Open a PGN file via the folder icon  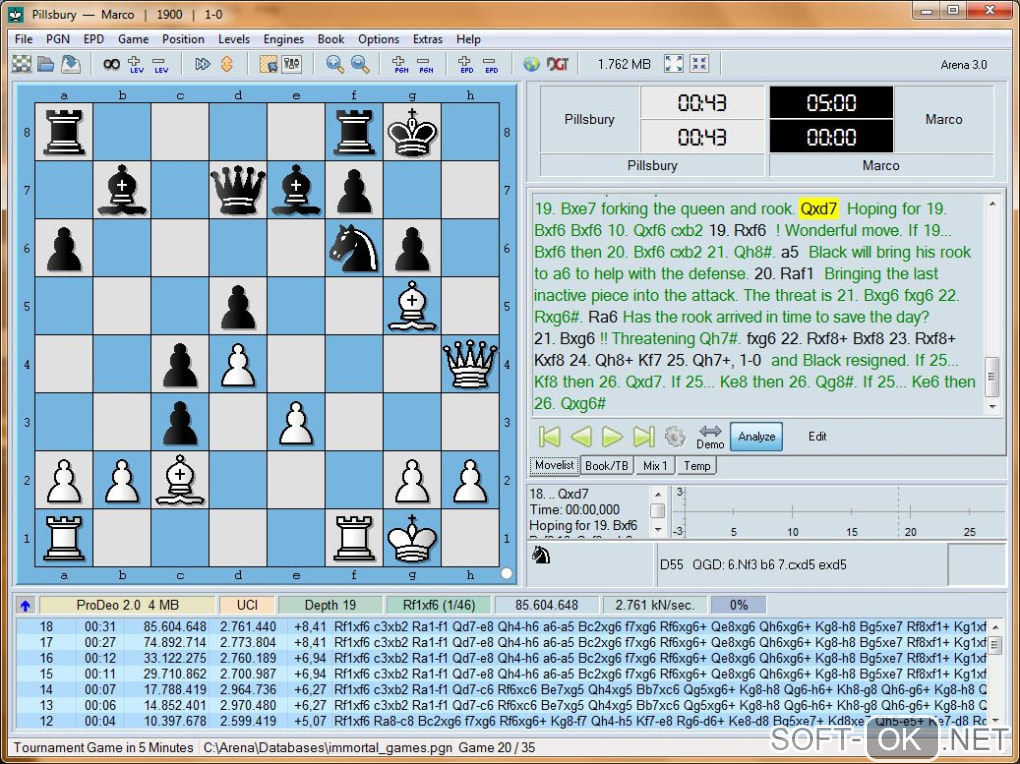point(46,64)
